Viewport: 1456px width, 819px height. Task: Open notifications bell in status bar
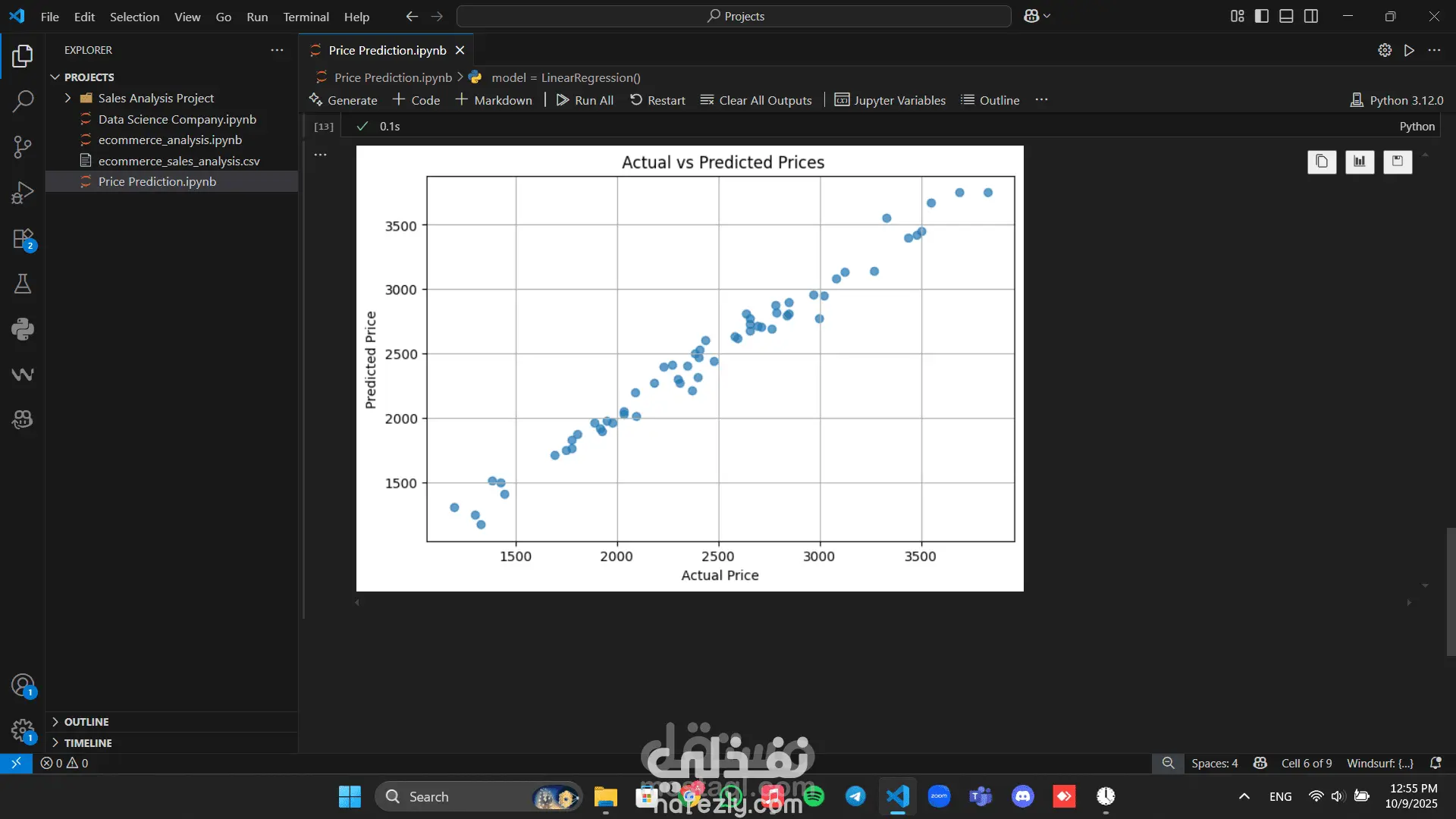1436,763
